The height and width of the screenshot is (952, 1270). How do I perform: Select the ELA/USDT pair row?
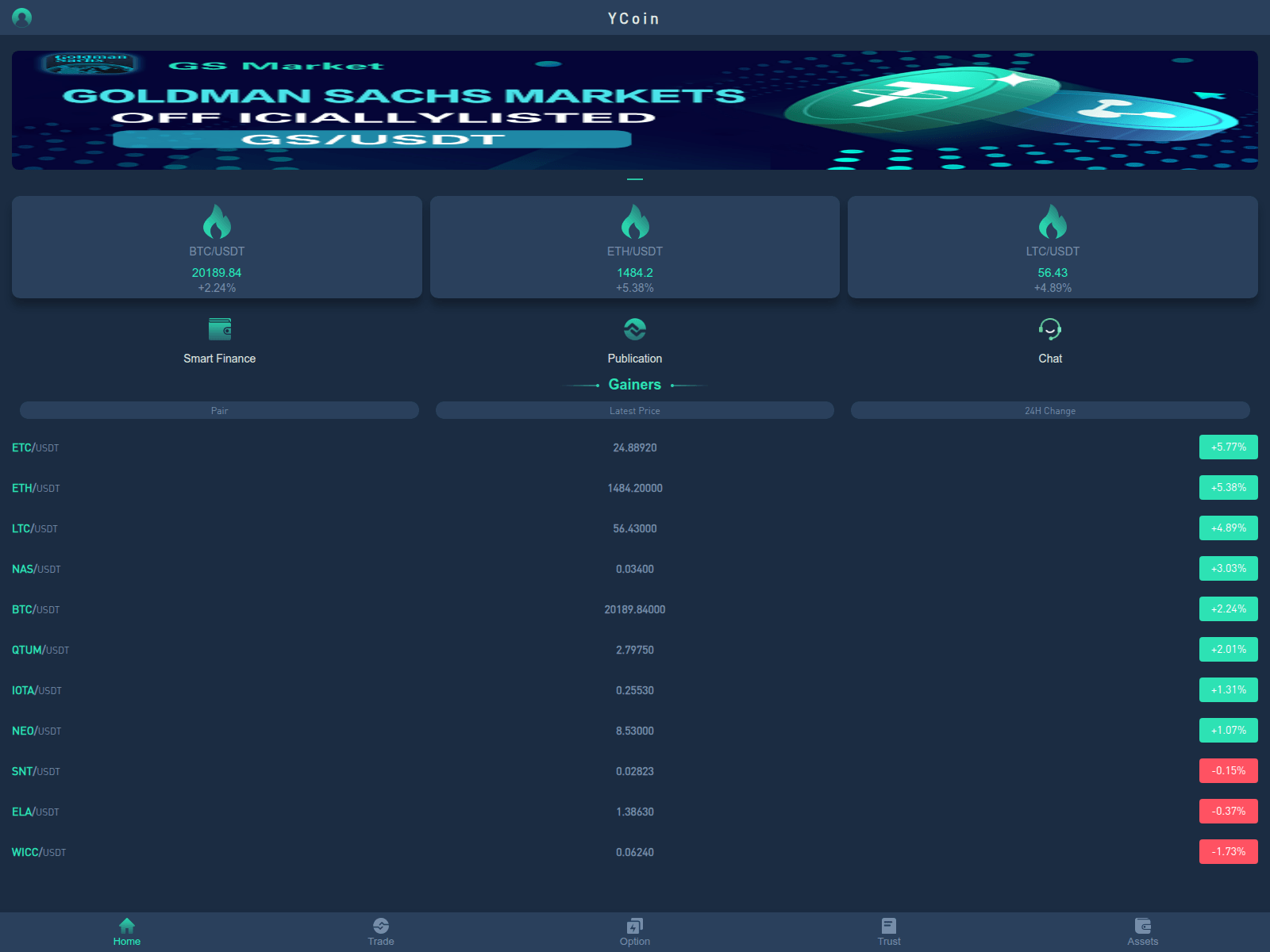[635, 812]
